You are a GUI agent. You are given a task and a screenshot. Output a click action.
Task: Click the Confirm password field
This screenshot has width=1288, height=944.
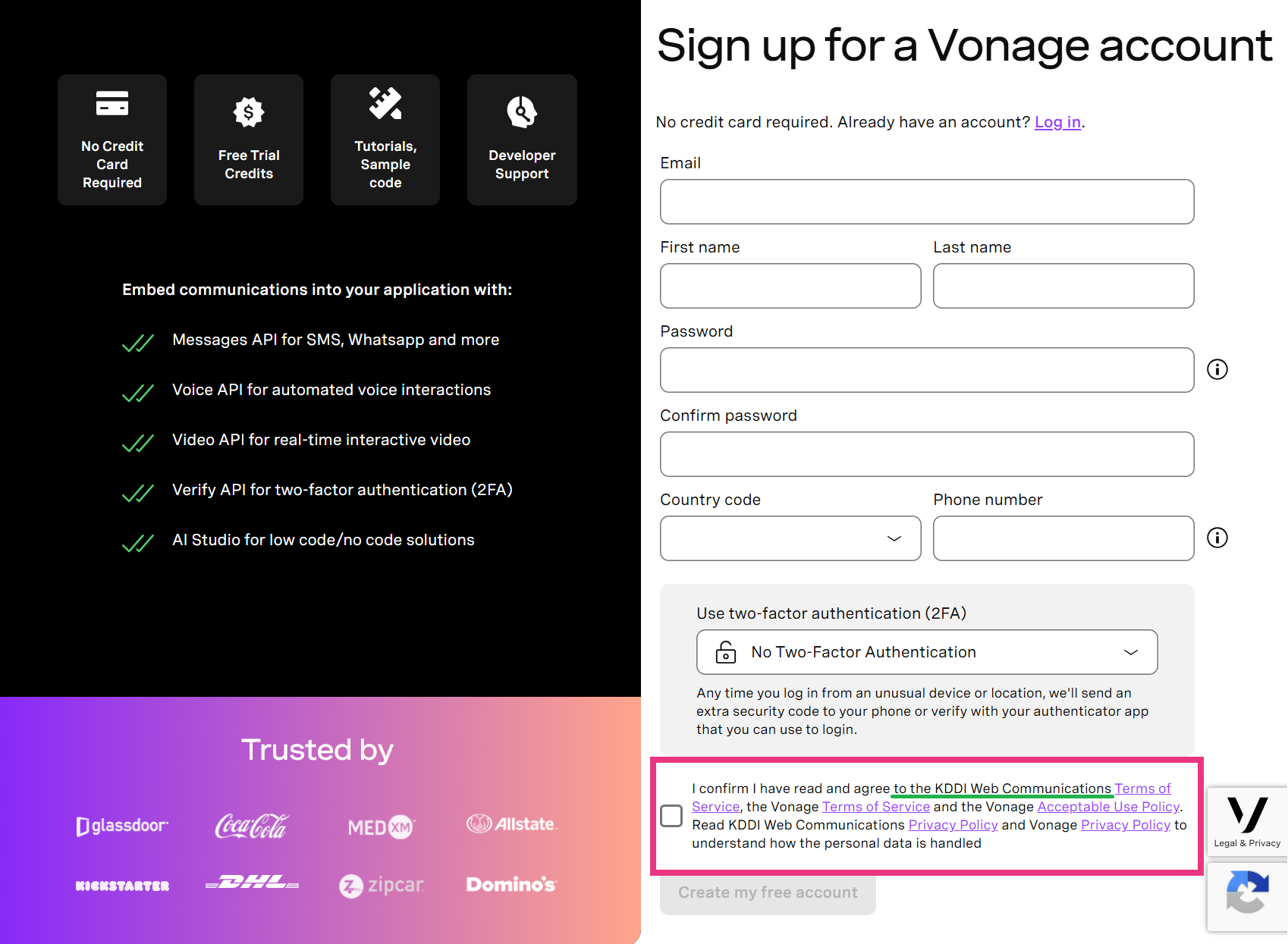[927, 454]
